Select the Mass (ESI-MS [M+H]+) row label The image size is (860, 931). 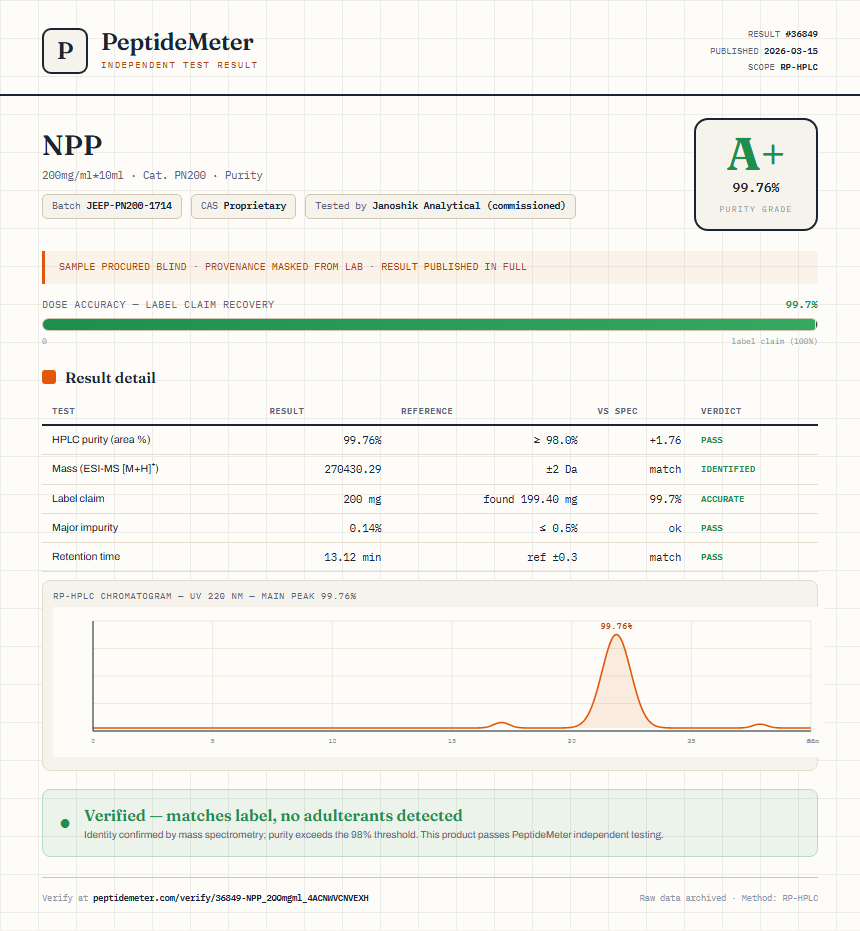tap(105, 468)
